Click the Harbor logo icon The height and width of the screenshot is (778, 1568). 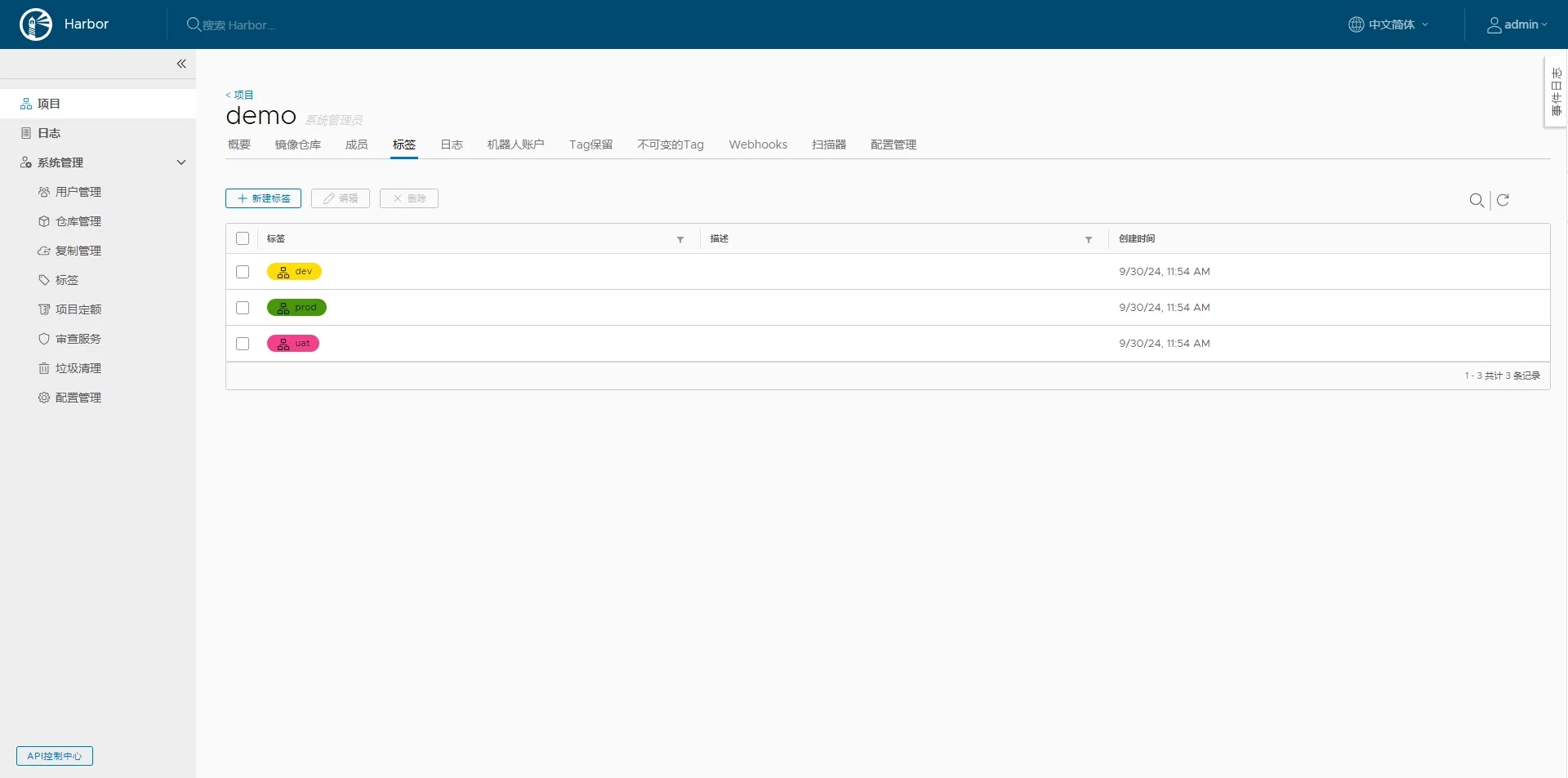pyautogui.click(x=36, y=24)
